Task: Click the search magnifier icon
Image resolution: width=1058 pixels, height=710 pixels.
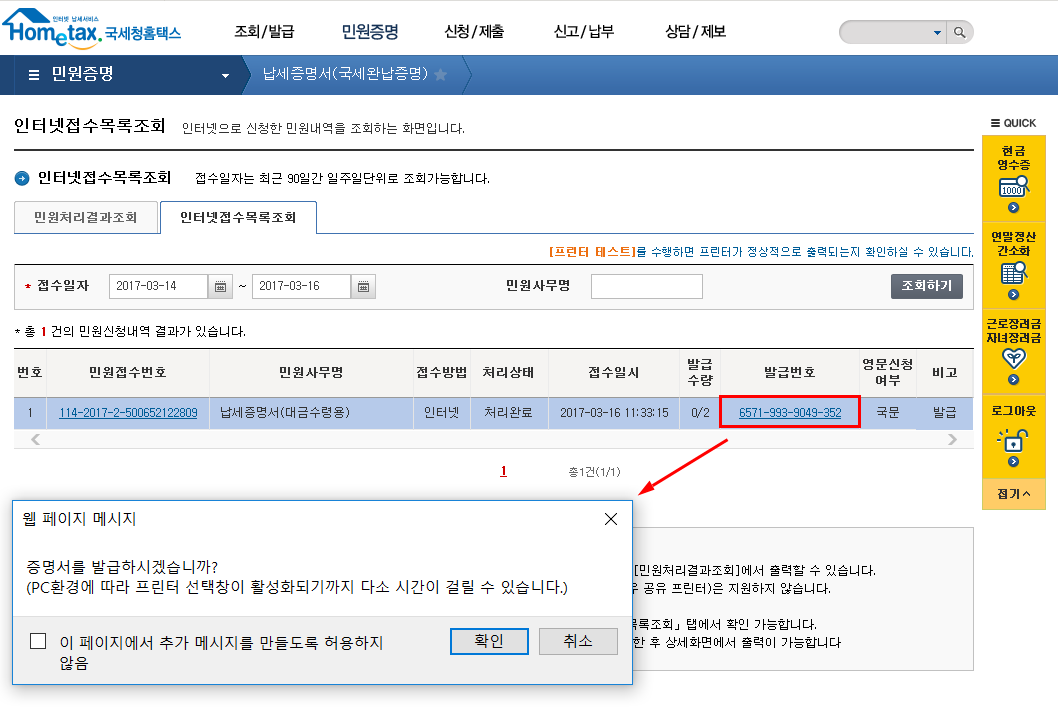Action: tap(959, 33)
